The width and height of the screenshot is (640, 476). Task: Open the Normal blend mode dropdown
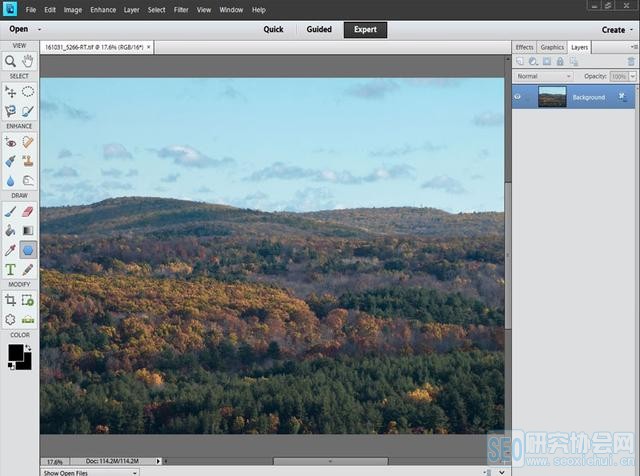coord(543,76)
